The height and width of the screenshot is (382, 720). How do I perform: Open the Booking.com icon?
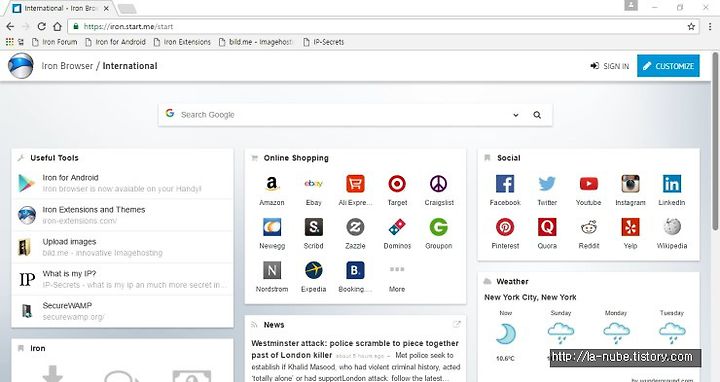pos(355,270)
